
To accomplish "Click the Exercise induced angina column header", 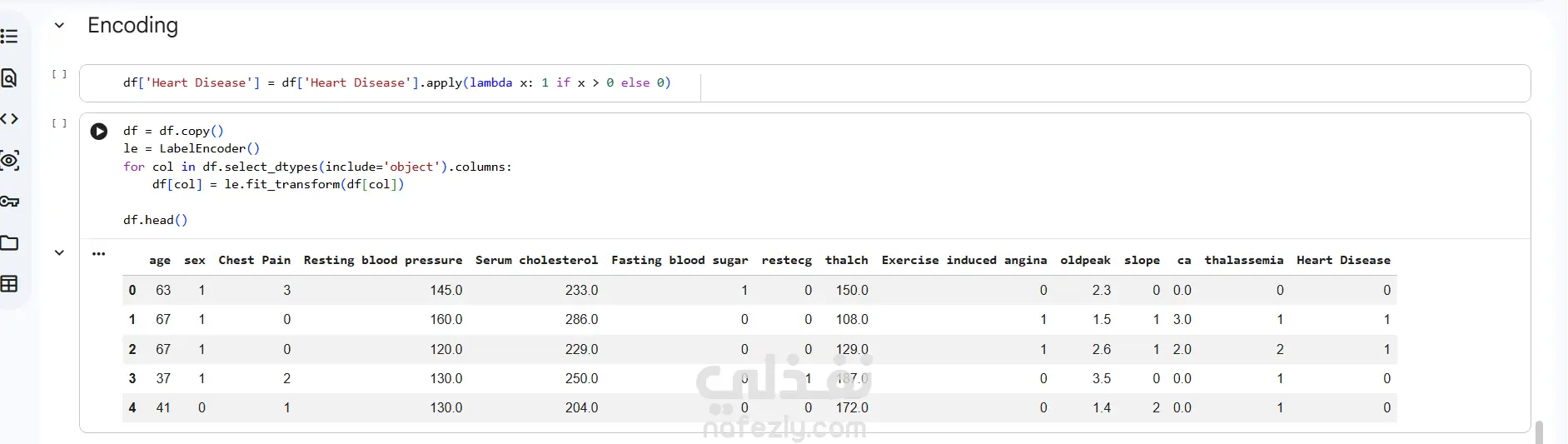I will [964, 261].
